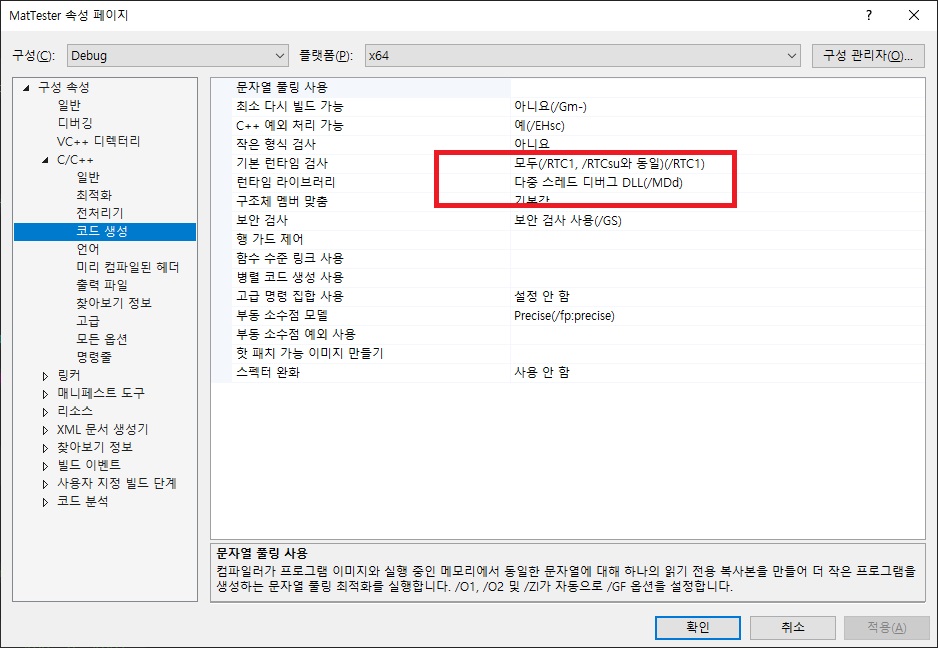Click the help question mark button
The height and width of the screenshot is (648, 938).
[x=869, y=15]
